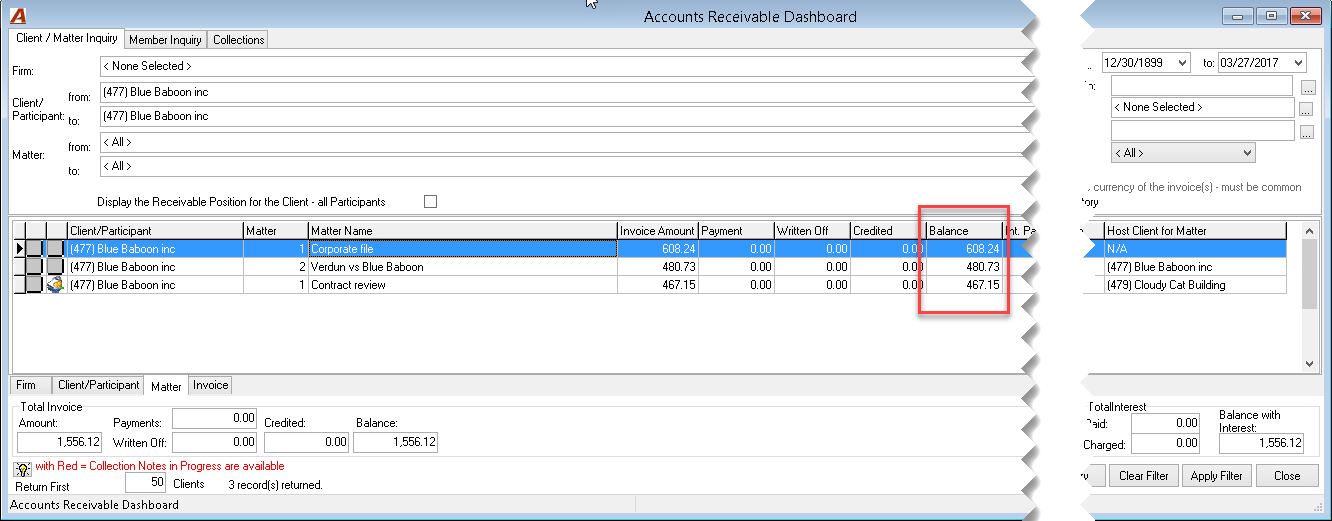Select the Corporate file matter name cell
Image resolution: width=1332 pixels, height=521 pixels.
(x=462, y=249)
